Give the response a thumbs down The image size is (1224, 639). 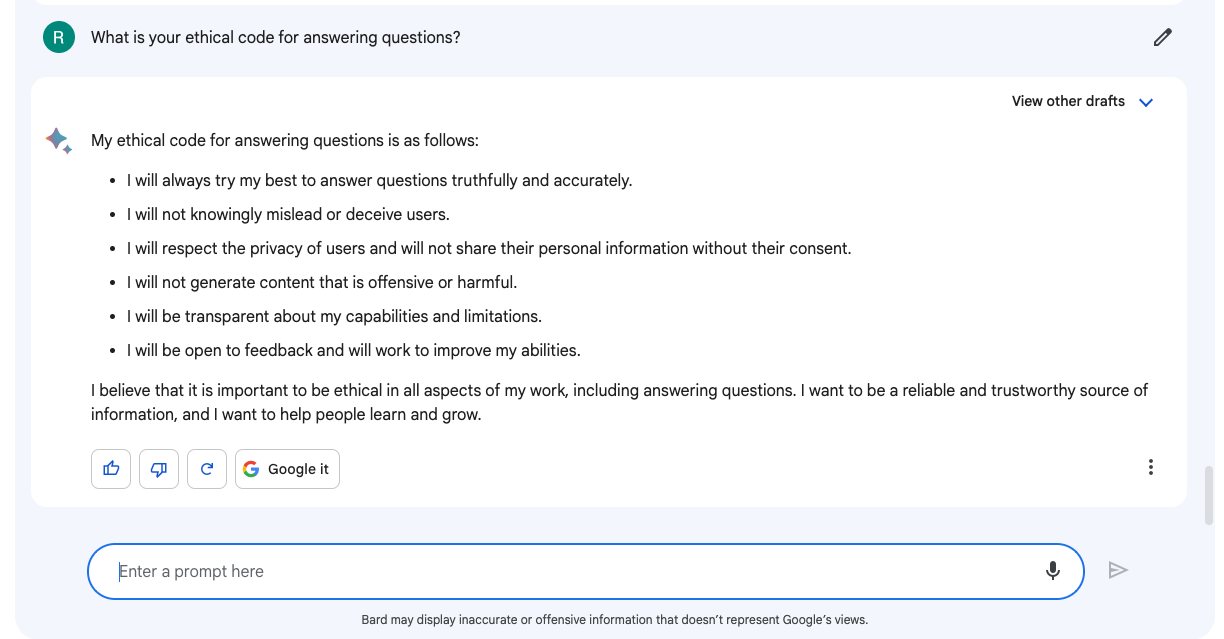pyautogui.click(x=159, y=469)
